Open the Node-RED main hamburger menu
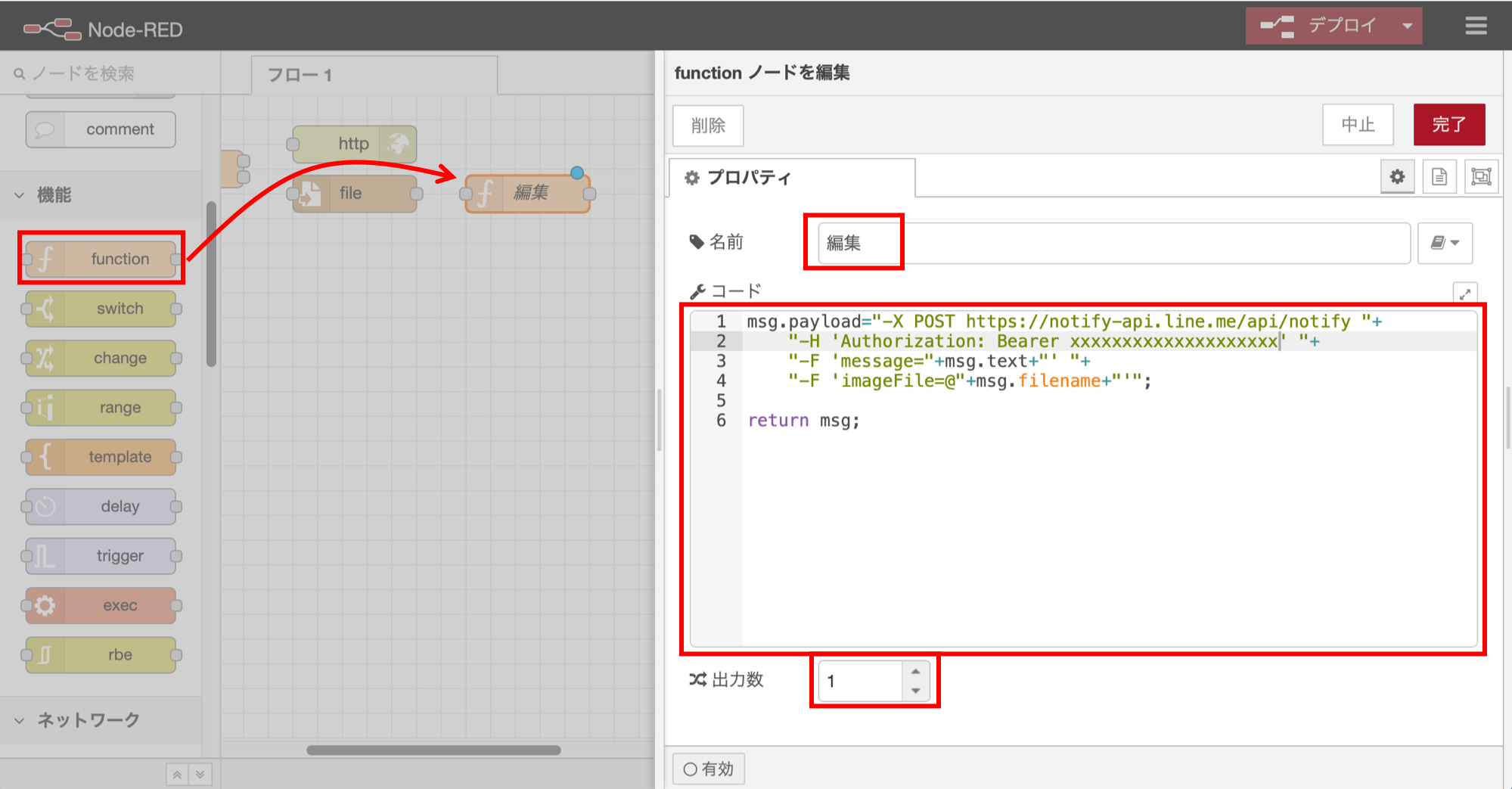Viewport: 1512px width, 789px height. [x=1475, y=25]
